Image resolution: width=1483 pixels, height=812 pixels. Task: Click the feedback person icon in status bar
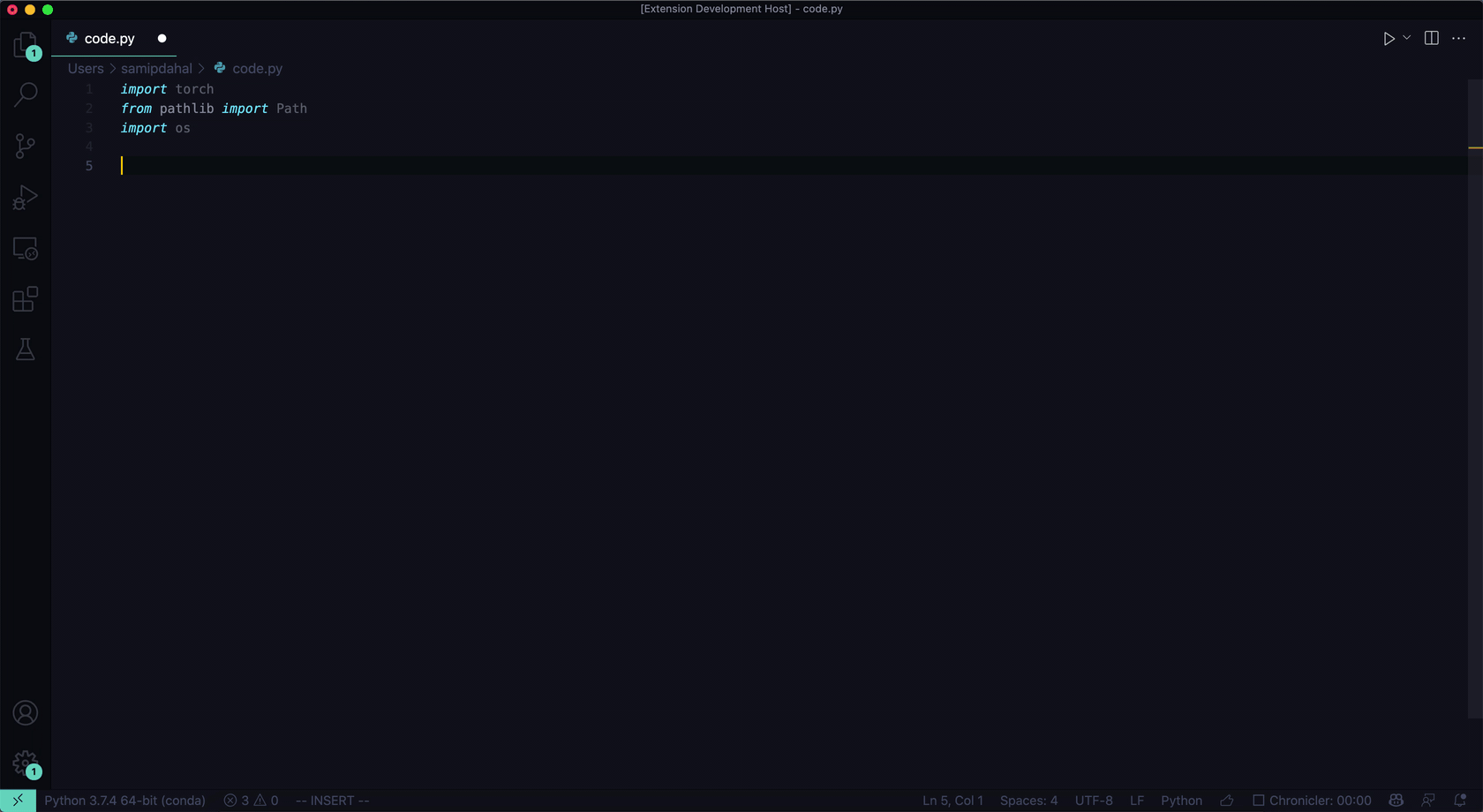pyautogui.click(x=1428, y=801)
